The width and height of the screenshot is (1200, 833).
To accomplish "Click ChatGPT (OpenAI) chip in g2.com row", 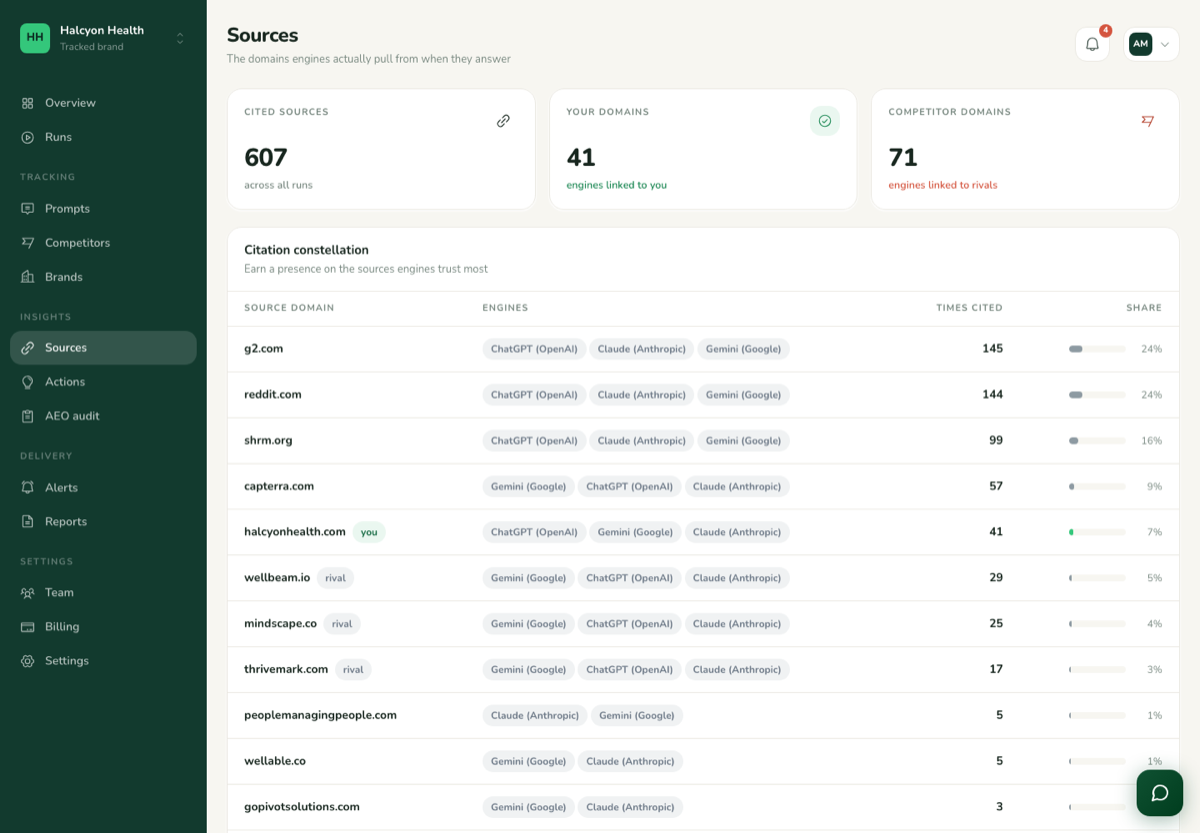I will coord(534,349).
